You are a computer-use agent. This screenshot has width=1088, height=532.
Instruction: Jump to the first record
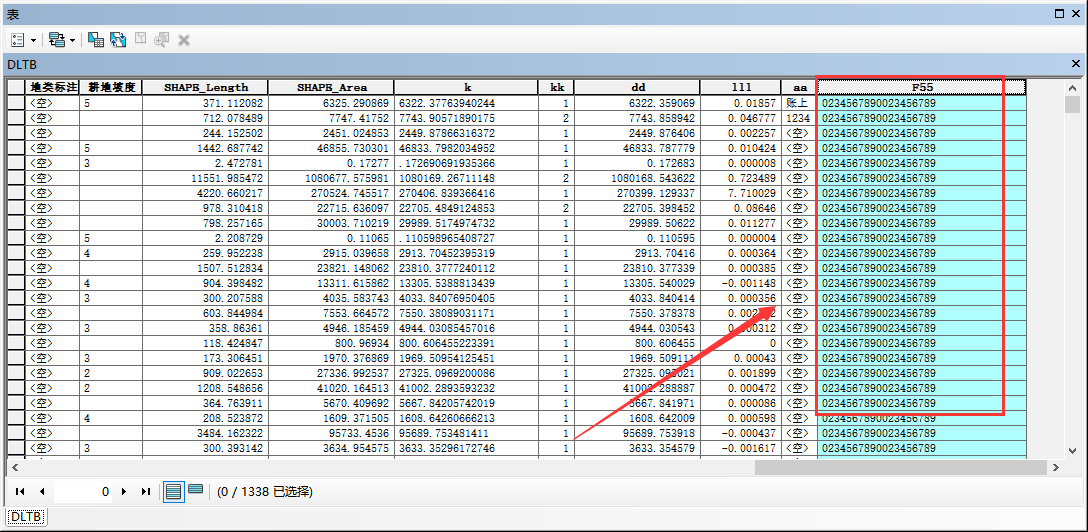click(x=20, y=492)
